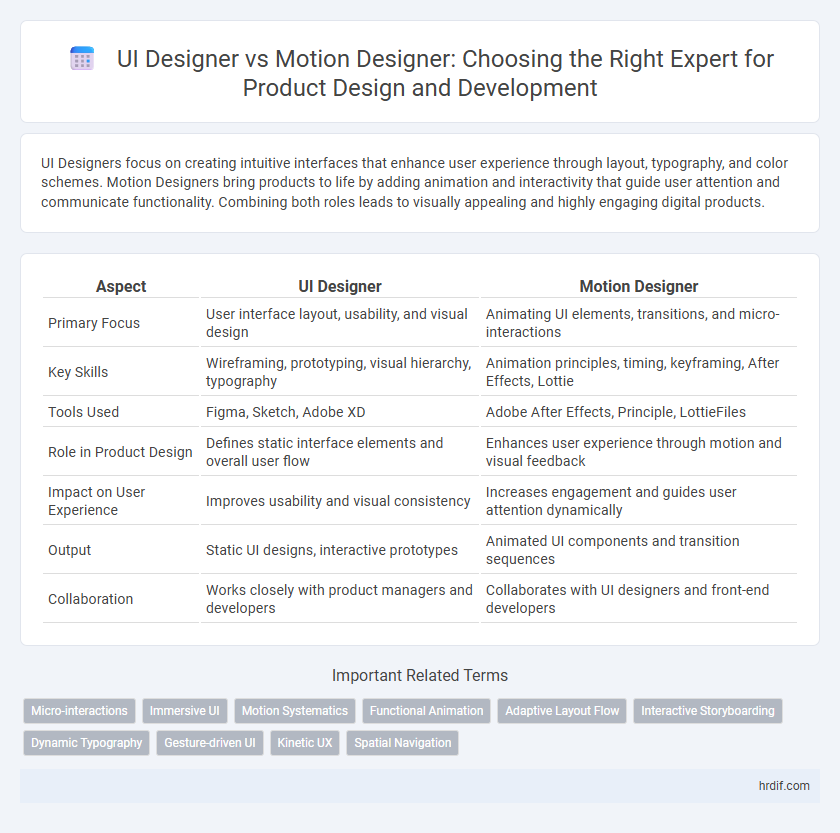Click 'Animation principles, timing, keyframing' cell
Viewport: 840px width, 833px height.
(639, 372)
